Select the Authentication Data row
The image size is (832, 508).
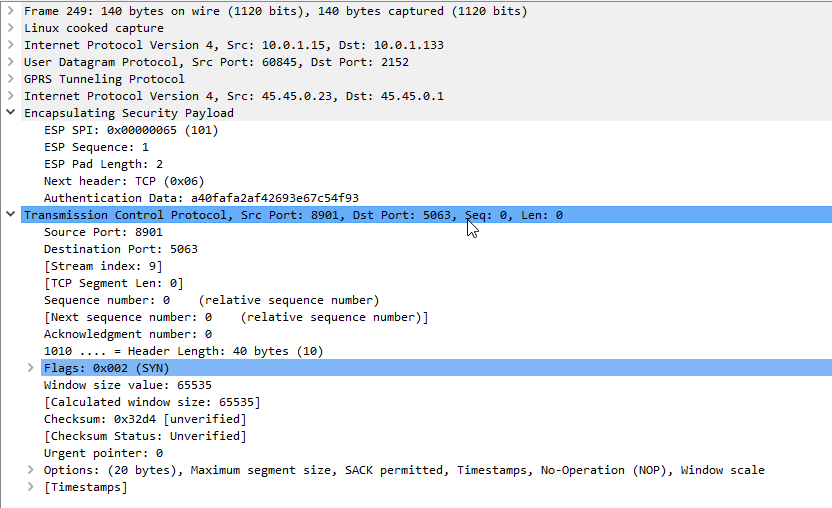[x=427, y=198]
